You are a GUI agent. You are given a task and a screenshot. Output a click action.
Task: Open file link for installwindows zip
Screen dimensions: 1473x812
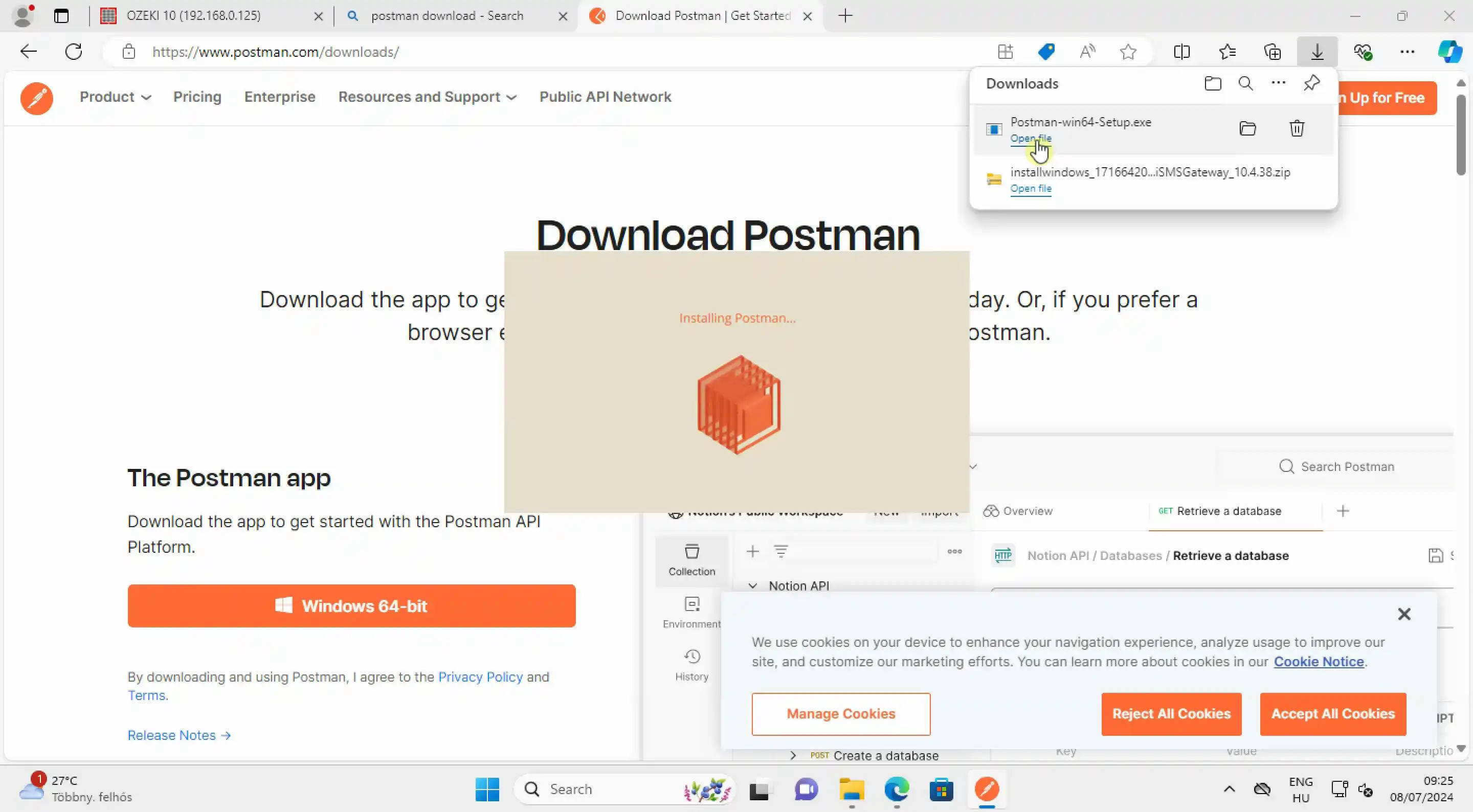[1031, 189]
